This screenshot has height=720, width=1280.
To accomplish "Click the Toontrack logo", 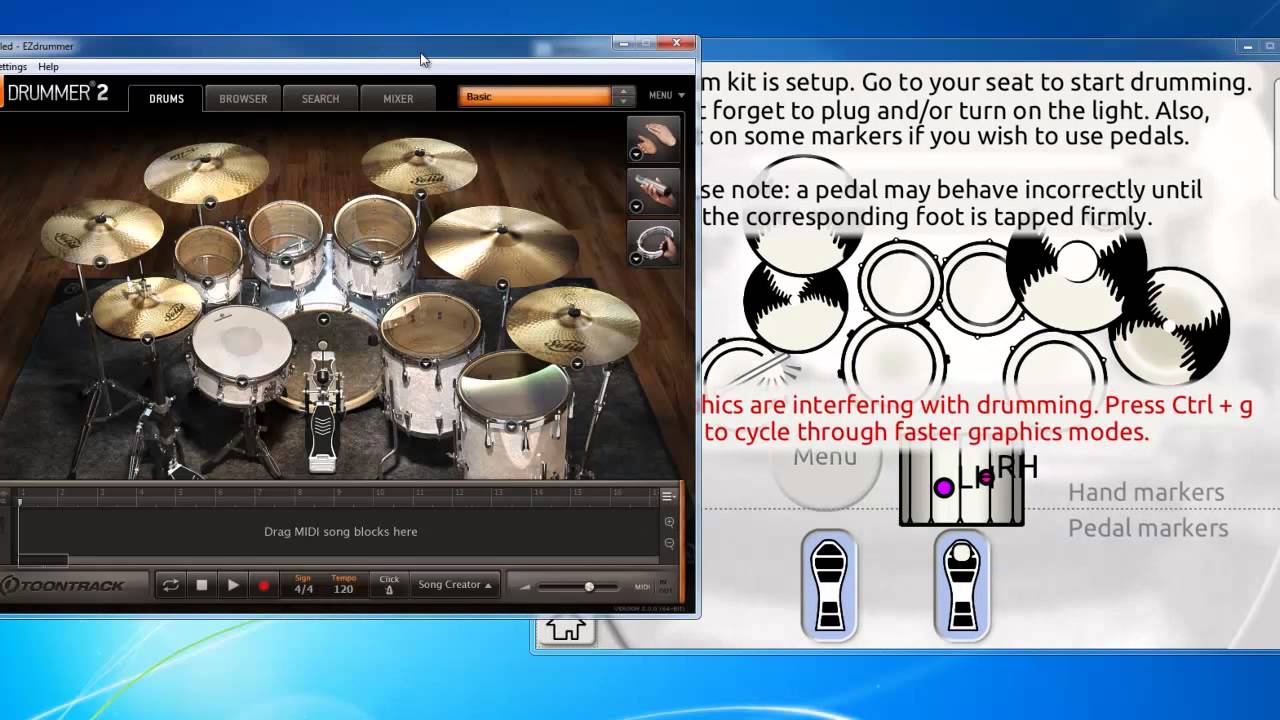I will [x=63, y=585].
